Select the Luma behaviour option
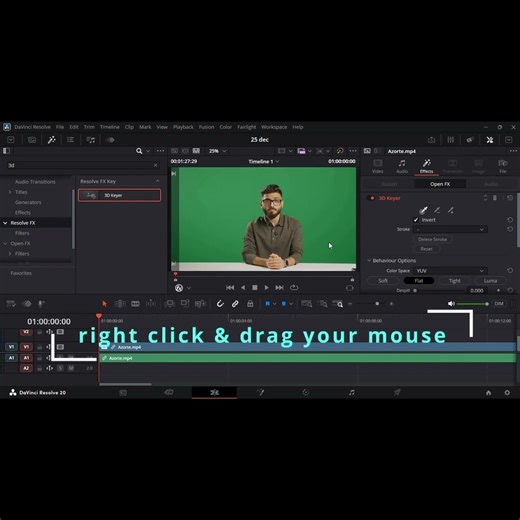Screen dimensions: 520x520 coord(490,281)
